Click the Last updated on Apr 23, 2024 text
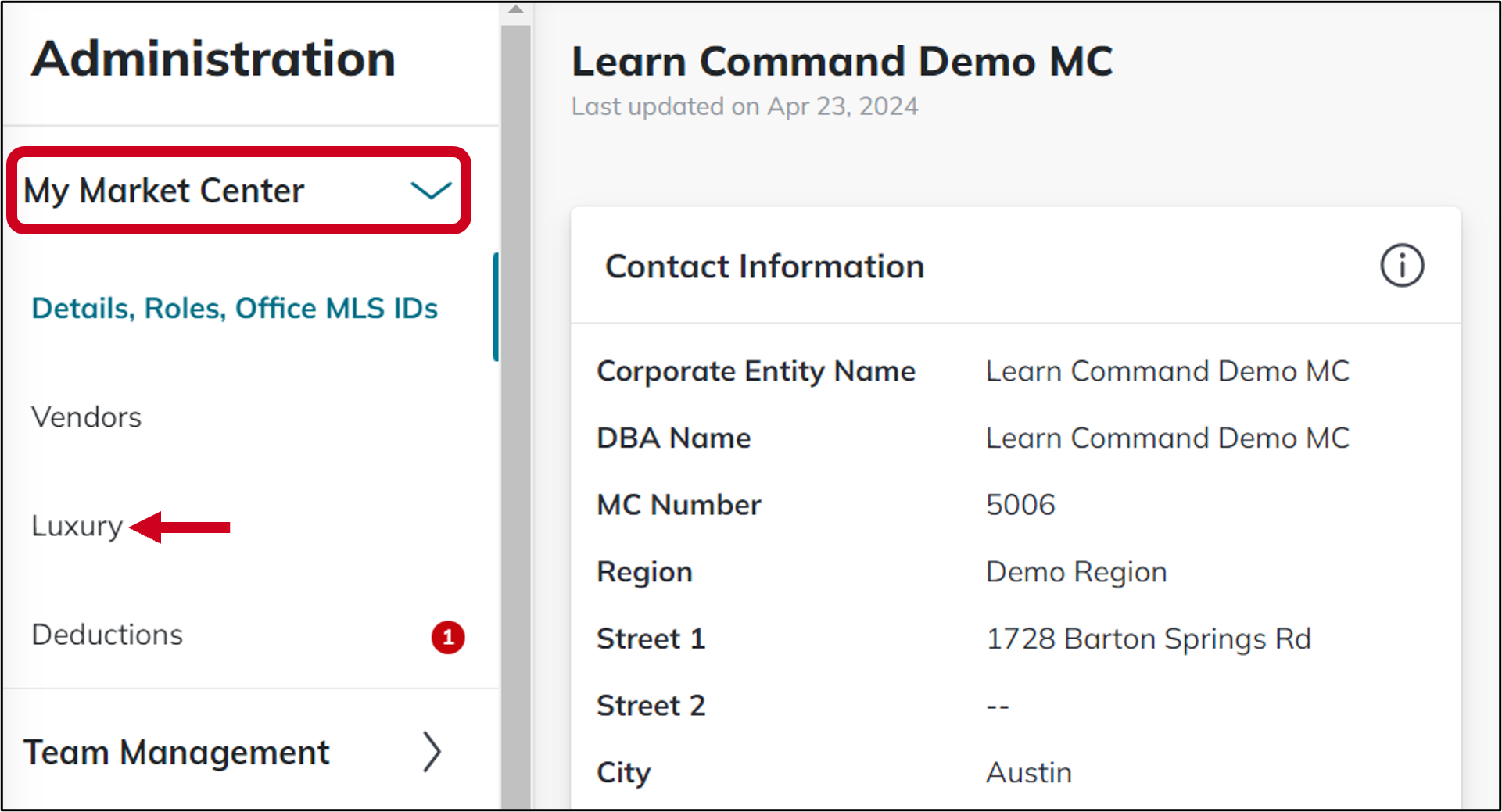 click(x=744, y=106)
